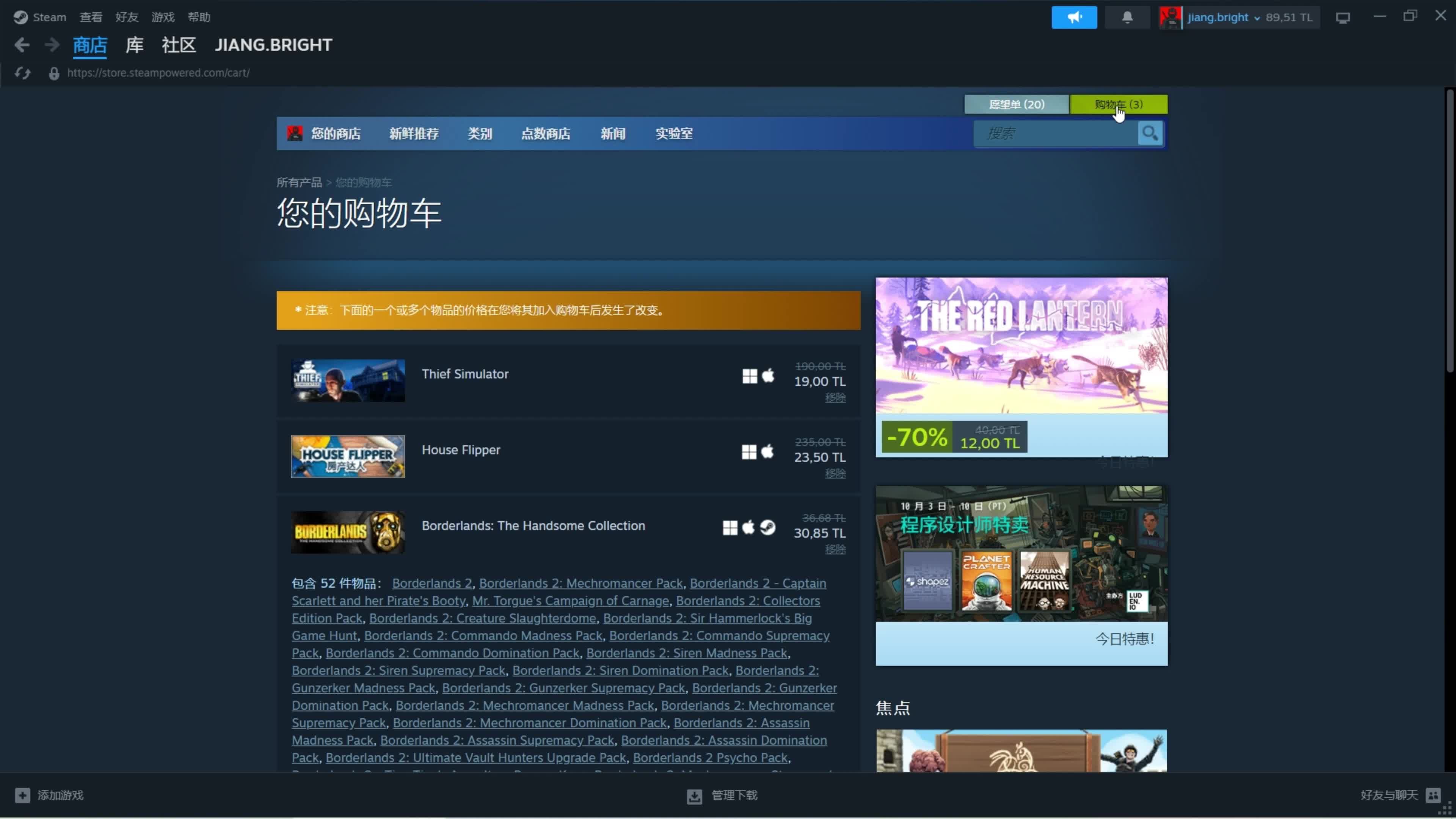Open the 好友 friends menu
The width and height of the screenshot is (1456, 819).
click(x=127, y=17)
